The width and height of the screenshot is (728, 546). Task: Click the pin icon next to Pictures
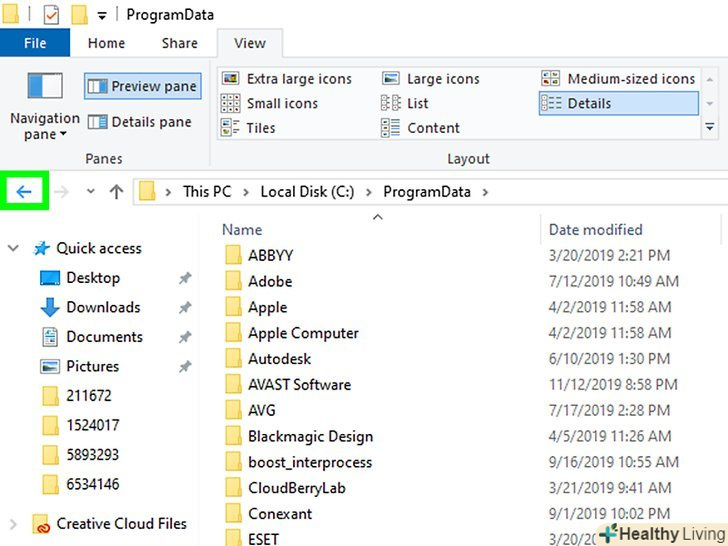click(x=185, y=367)
